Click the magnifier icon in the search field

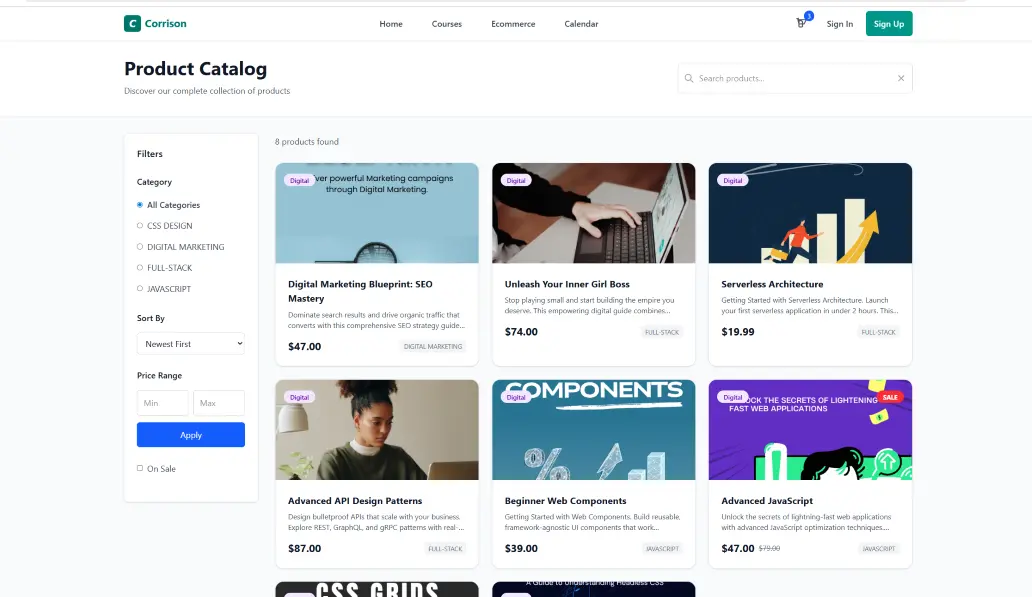tap(688, 78)
